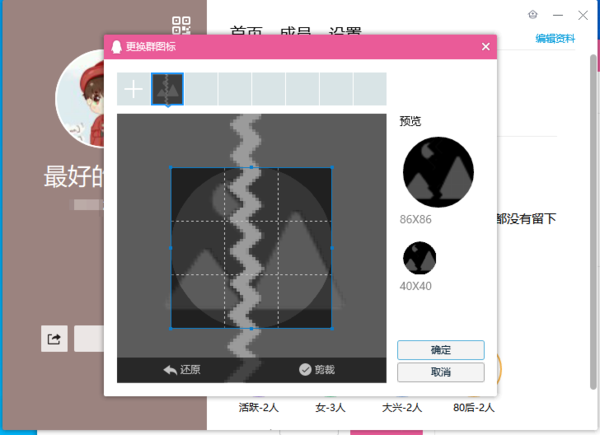The image size is (600, 435).
Task: Click the 预览 label
Action: pos(410,121)
